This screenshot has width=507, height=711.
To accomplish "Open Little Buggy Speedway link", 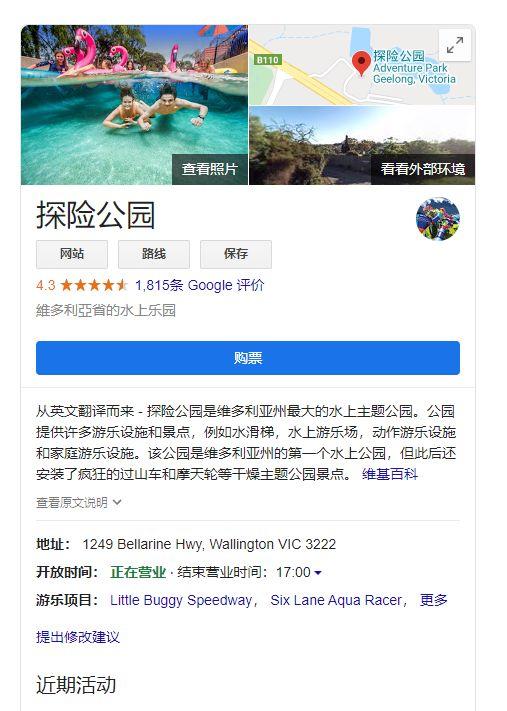I will pyautogui.click(x=181, y=600).
